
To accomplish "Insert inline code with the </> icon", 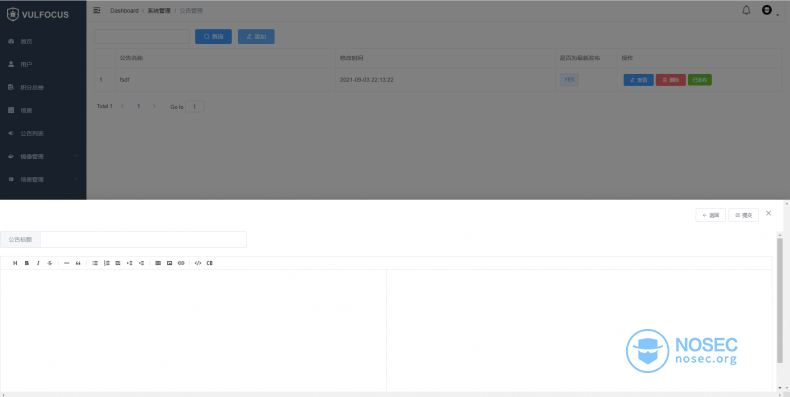I will 198,263.
